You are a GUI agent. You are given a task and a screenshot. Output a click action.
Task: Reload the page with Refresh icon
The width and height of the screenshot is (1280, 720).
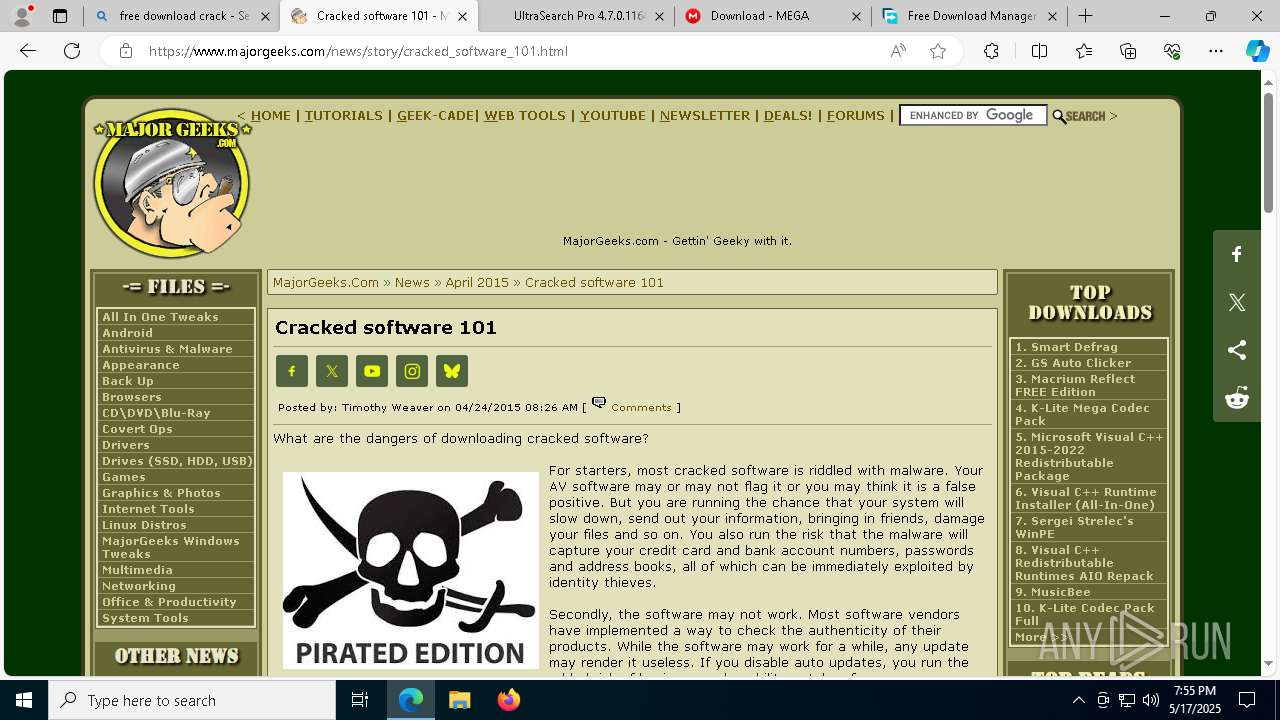coord(72,51)
